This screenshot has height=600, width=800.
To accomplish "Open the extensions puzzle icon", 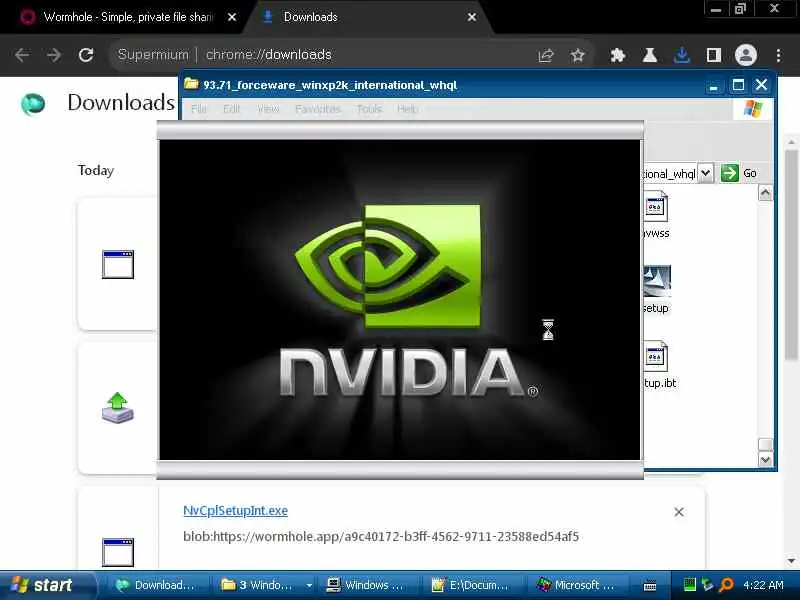I will (x=618, y=55).
